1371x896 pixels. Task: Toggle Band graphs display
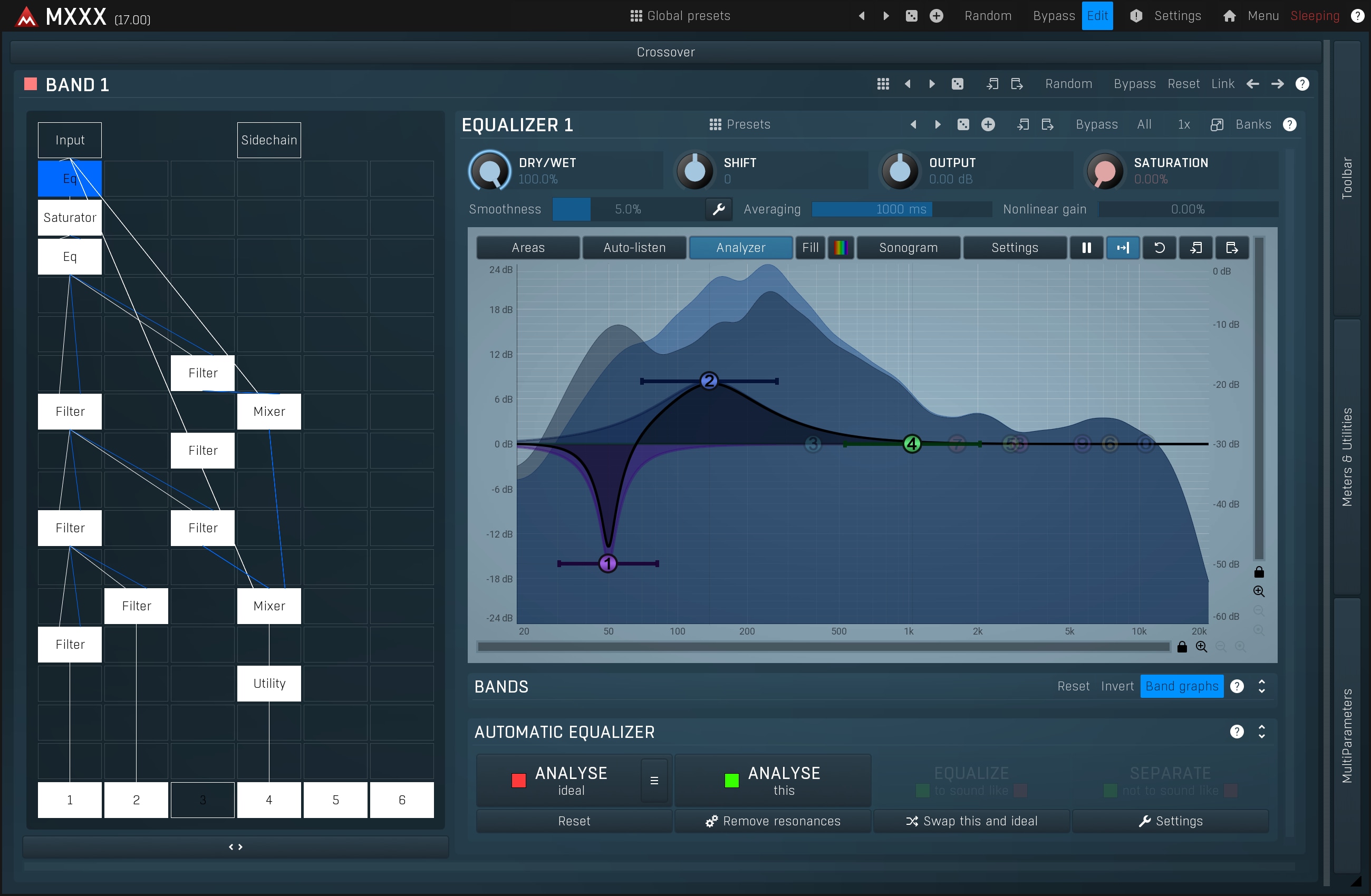click(1181, 686)
